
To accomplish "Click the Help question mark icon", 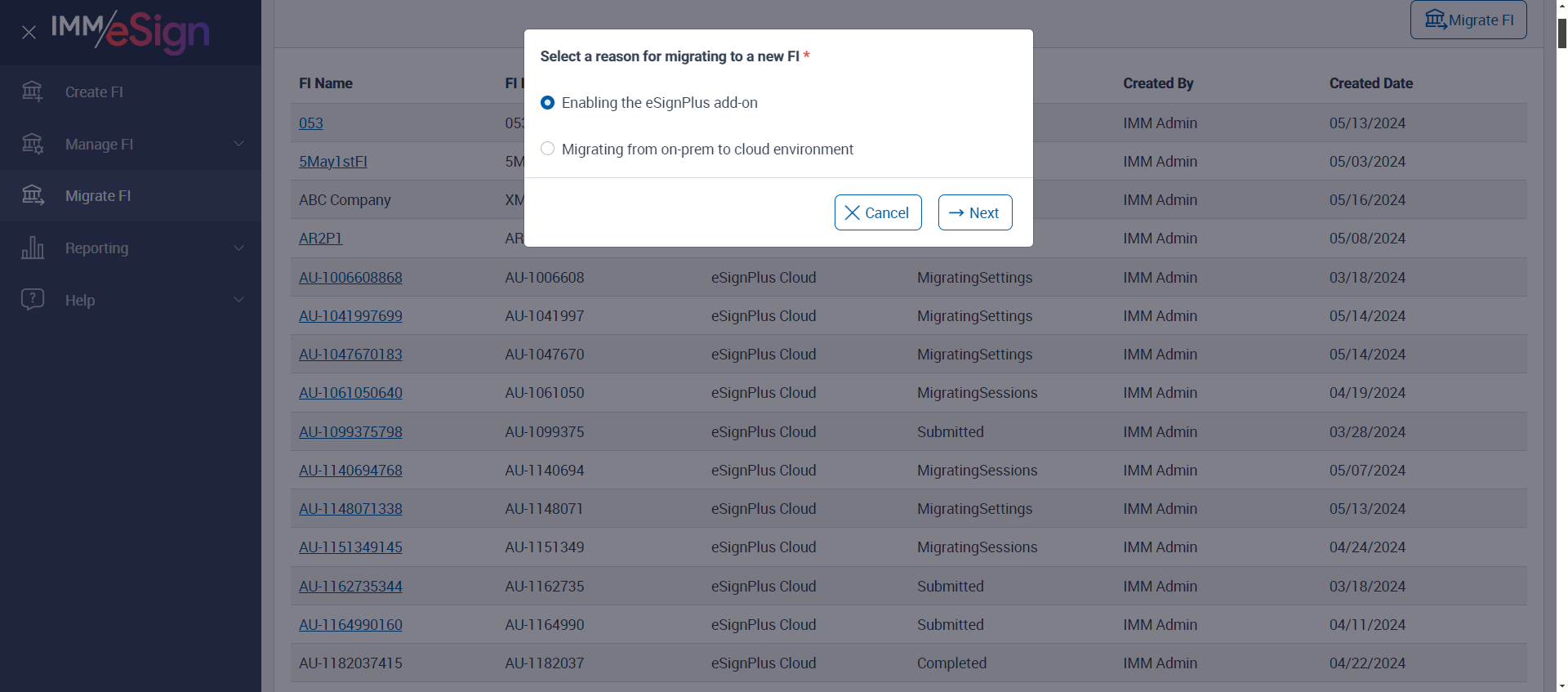I will coord(33,300).
